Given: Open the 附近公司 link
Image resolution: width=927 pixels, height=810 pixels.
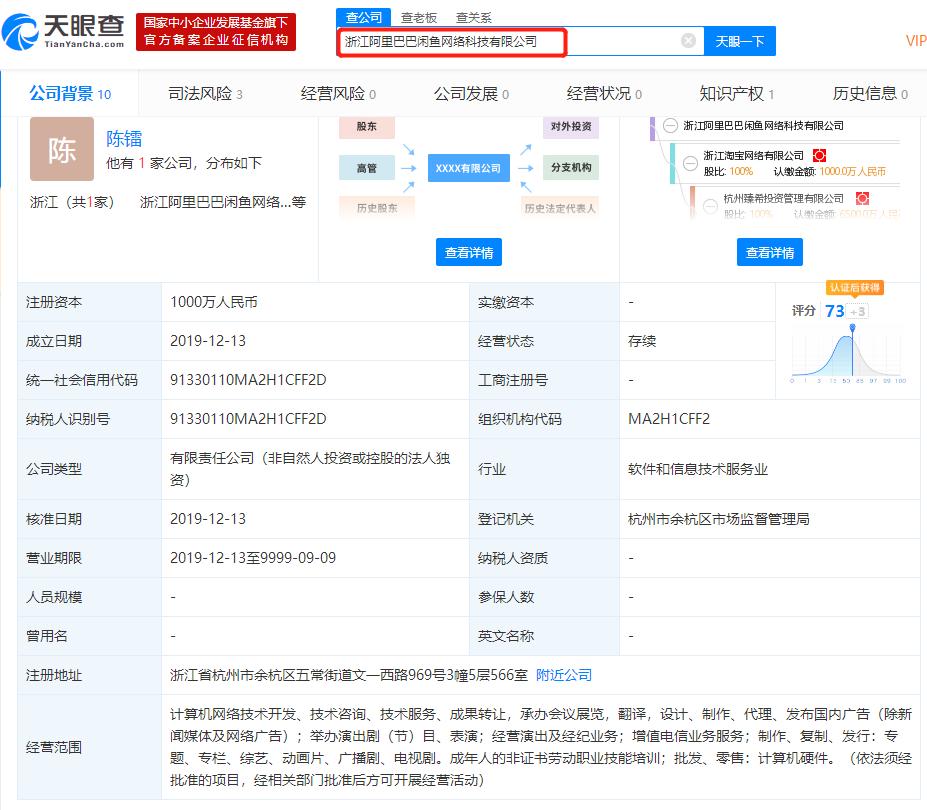Looking at the screenshot, I should [565, 675].
